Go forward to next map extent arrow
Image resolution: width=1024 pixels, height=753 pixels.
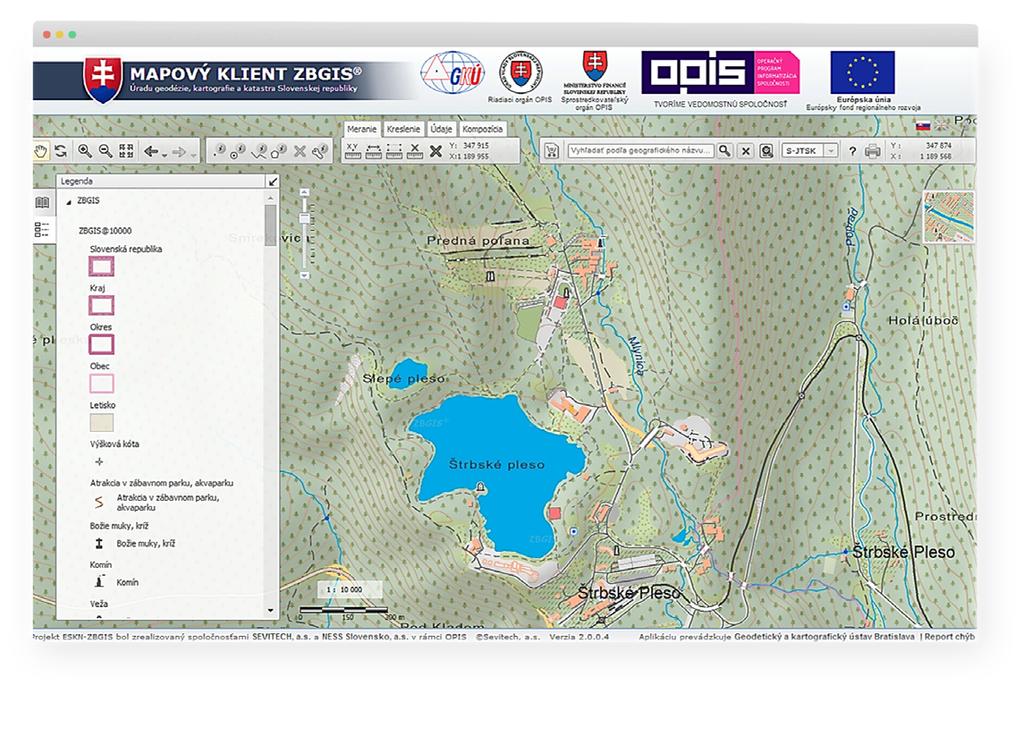pos(179,152)
